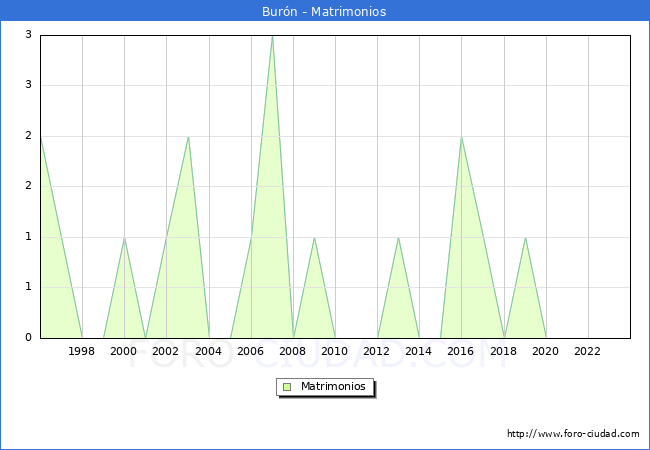This screenshot has width=650, height=450.
Task: Select the 2000 label on the x-axis
Action: (124, 351)
